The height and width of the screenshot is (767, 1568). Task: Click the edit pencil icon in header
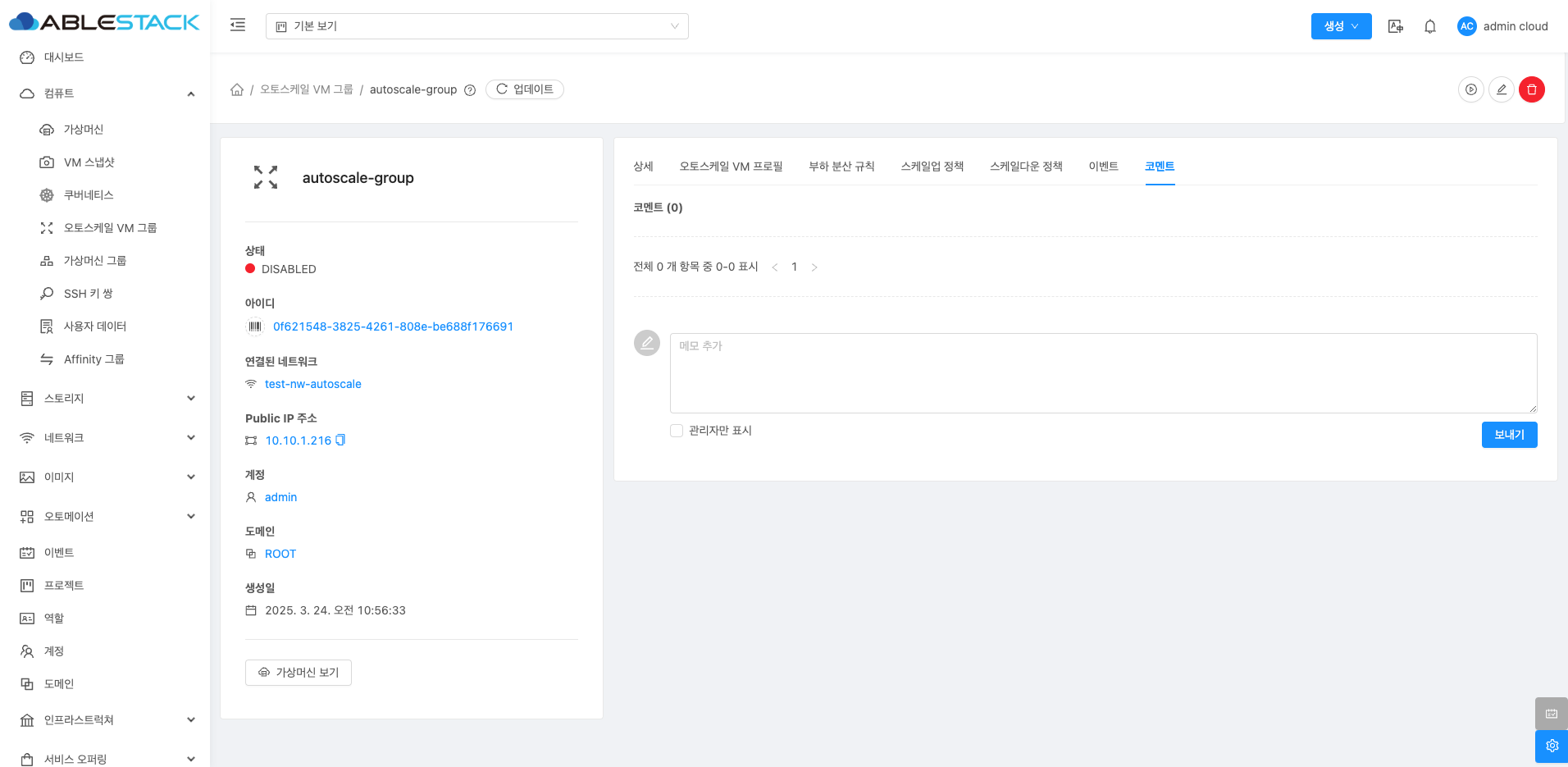click(x=1501, y=89)
